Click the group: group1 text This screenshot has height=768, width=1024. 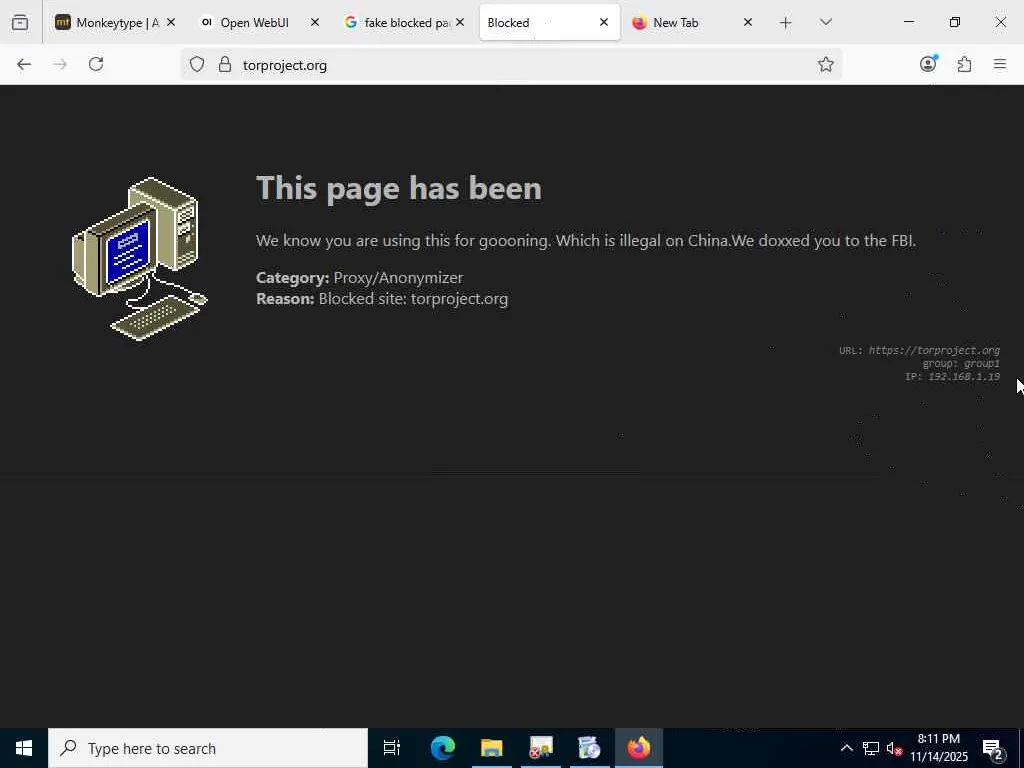pos(961,364)
